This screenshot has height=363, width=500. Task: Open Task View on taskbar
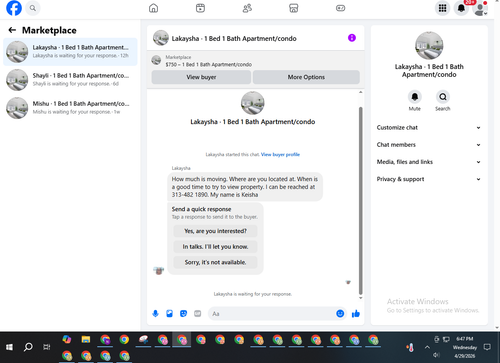47,347
